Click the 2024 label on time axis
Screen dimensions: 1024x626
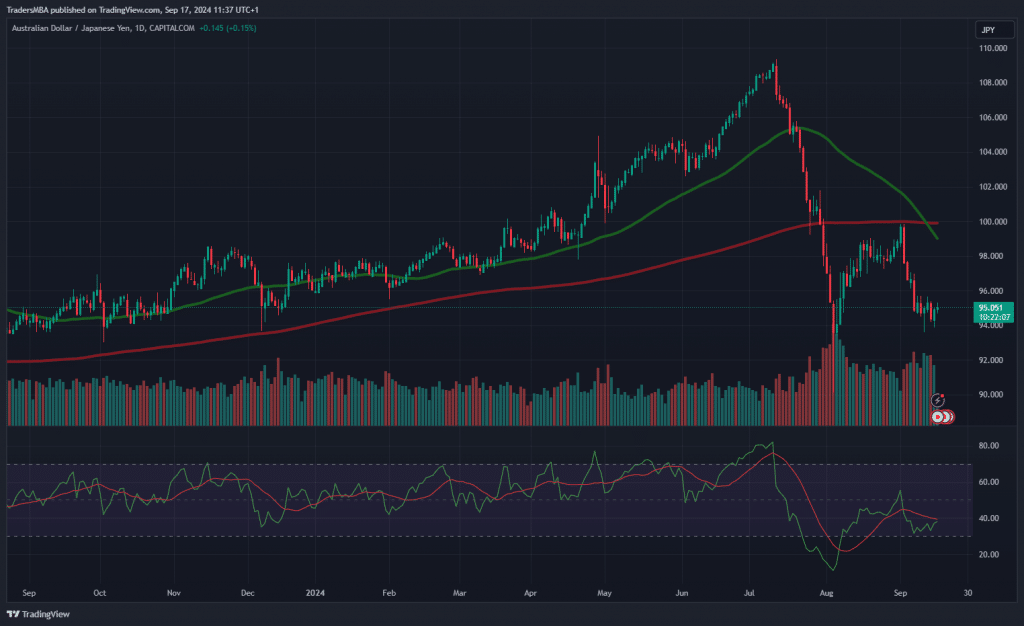313,592
